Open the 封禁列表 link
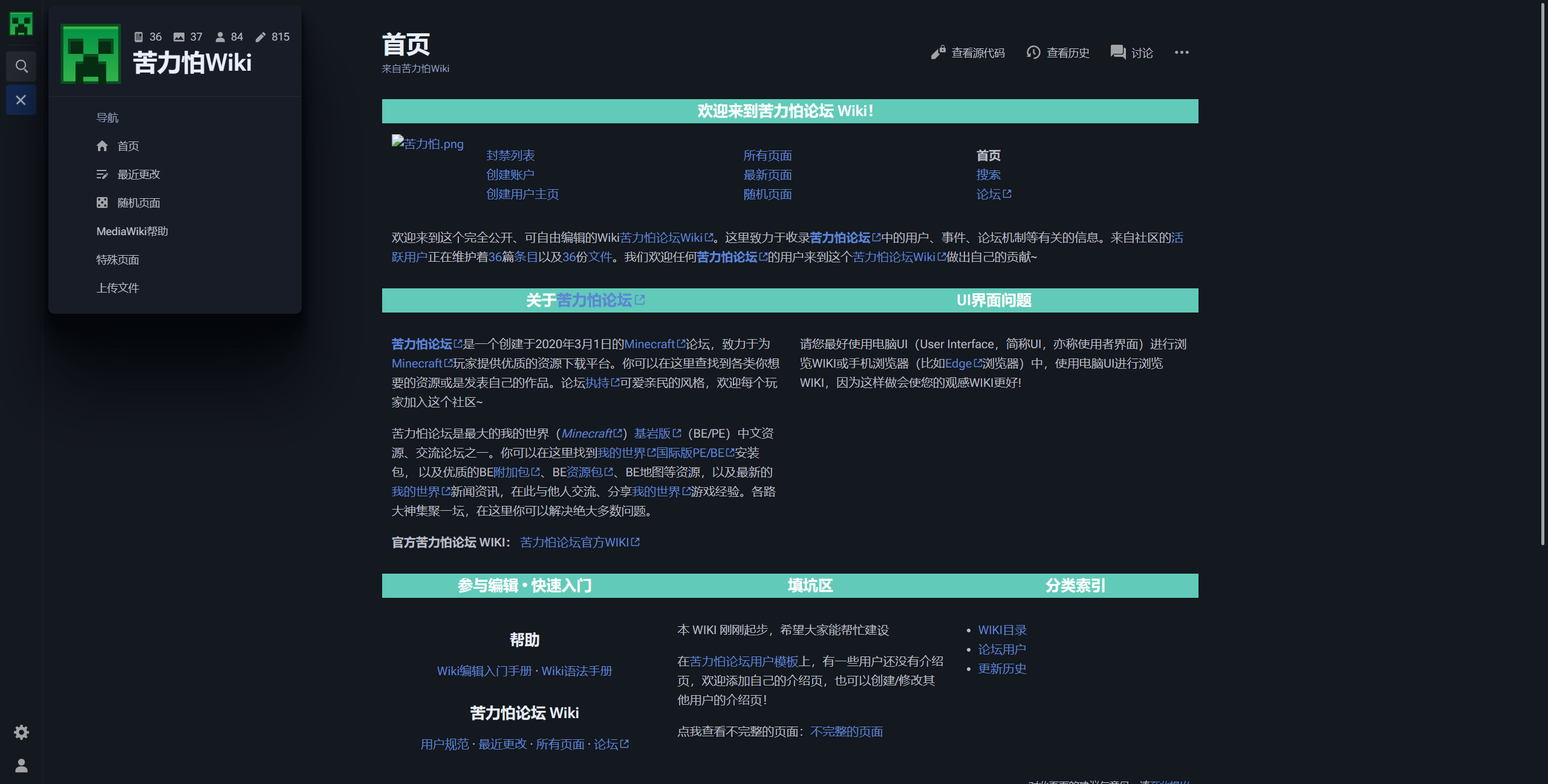Screen dimensions: 1548x784 coord(510,155)
